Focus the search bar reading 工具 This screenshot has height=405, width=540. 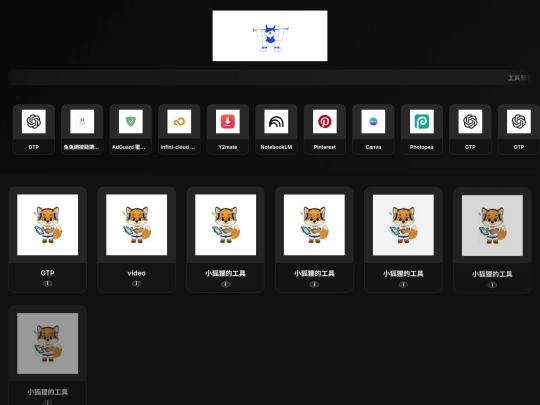click(270, 78)
